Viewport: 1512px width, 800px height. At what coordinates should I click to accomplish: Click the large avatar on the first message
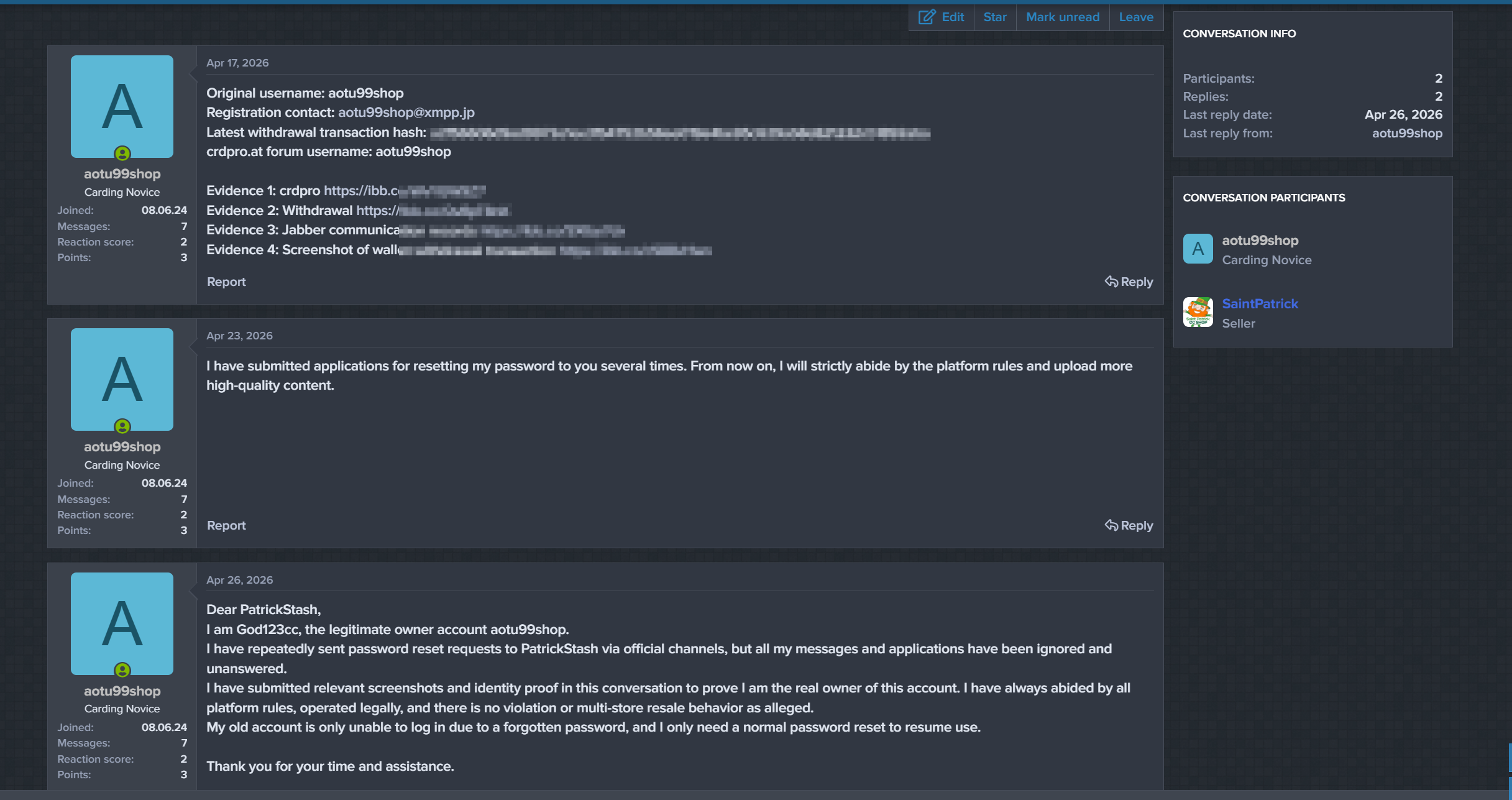point(122,106)
